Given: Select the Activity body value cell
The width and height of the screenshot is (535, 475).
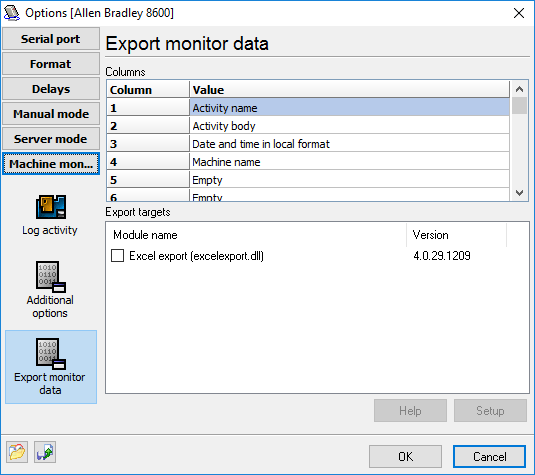Looking at the screenshot, I should coord(349,126).
